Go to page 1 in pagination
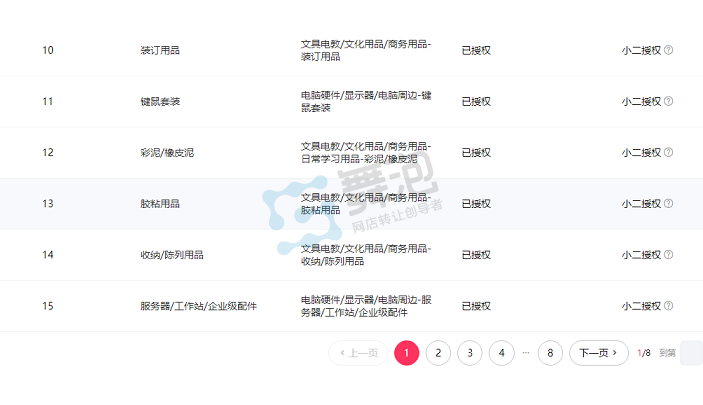Image resolution: width=703 pixels, height=405 pixels. coord(407,353)
